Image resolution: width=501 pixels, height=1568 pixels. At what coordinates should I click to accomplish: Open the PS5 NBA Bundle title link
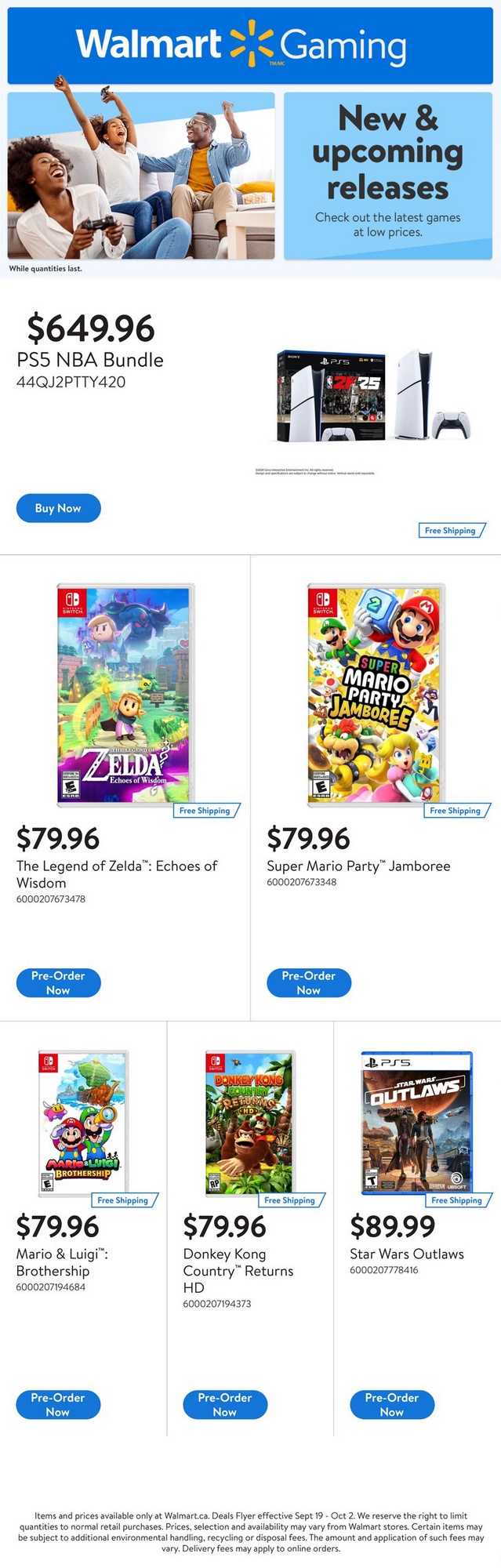(90, 360)
